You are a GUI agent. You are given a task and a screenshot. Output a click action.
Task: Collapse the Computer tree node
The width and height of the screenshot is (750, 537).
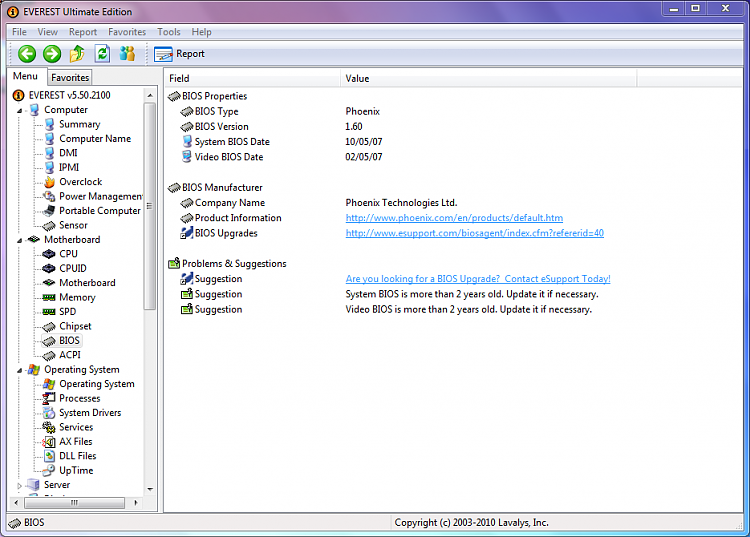(20, 110)
